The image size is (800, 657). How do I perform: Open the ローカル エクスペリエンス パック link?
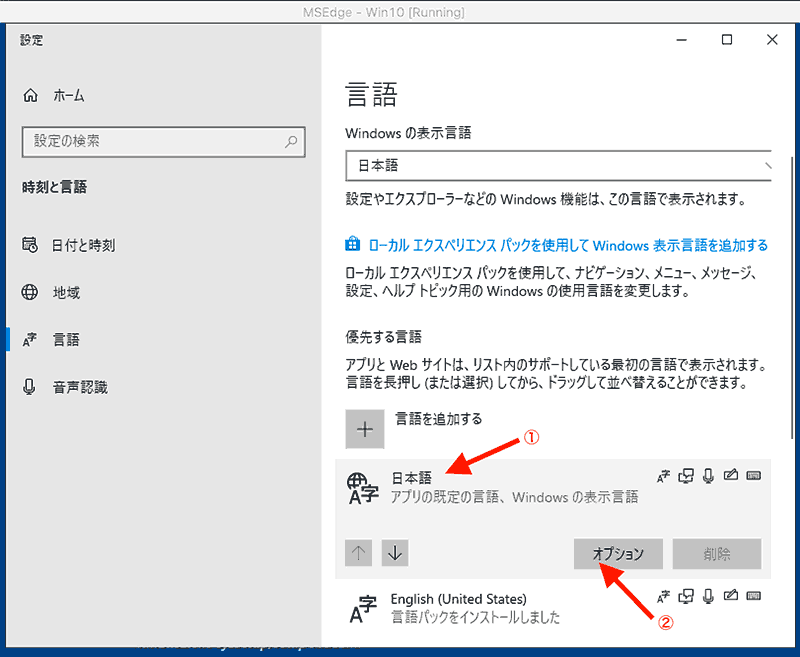click(x=560, y=243)
